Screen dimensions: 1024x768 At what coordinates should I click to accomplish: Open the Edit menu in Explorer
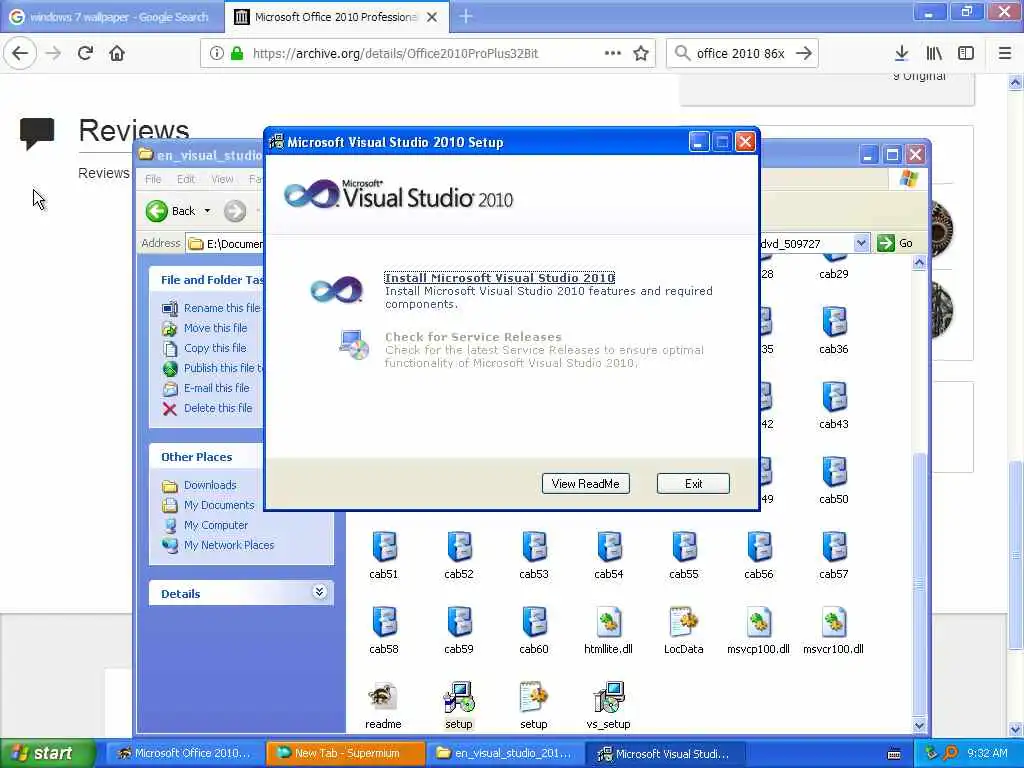pos(185,179)
